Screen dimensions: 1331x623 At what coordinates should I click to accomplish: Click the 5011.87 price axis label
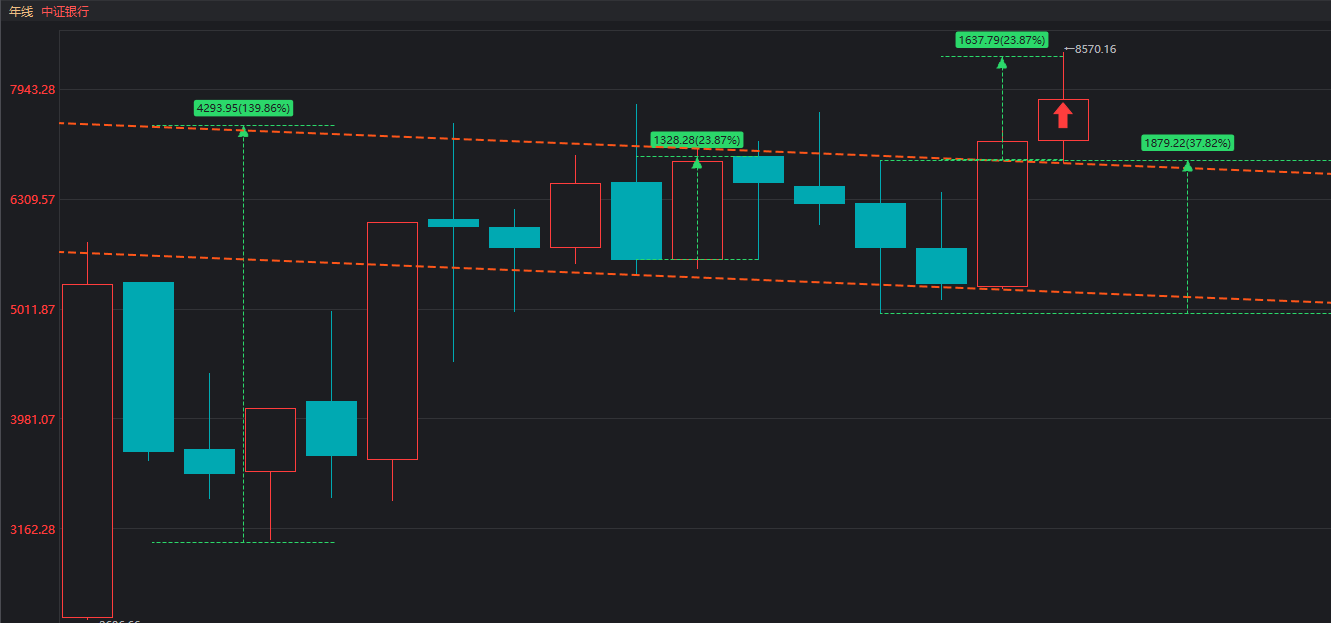click(x=32, y=310)
